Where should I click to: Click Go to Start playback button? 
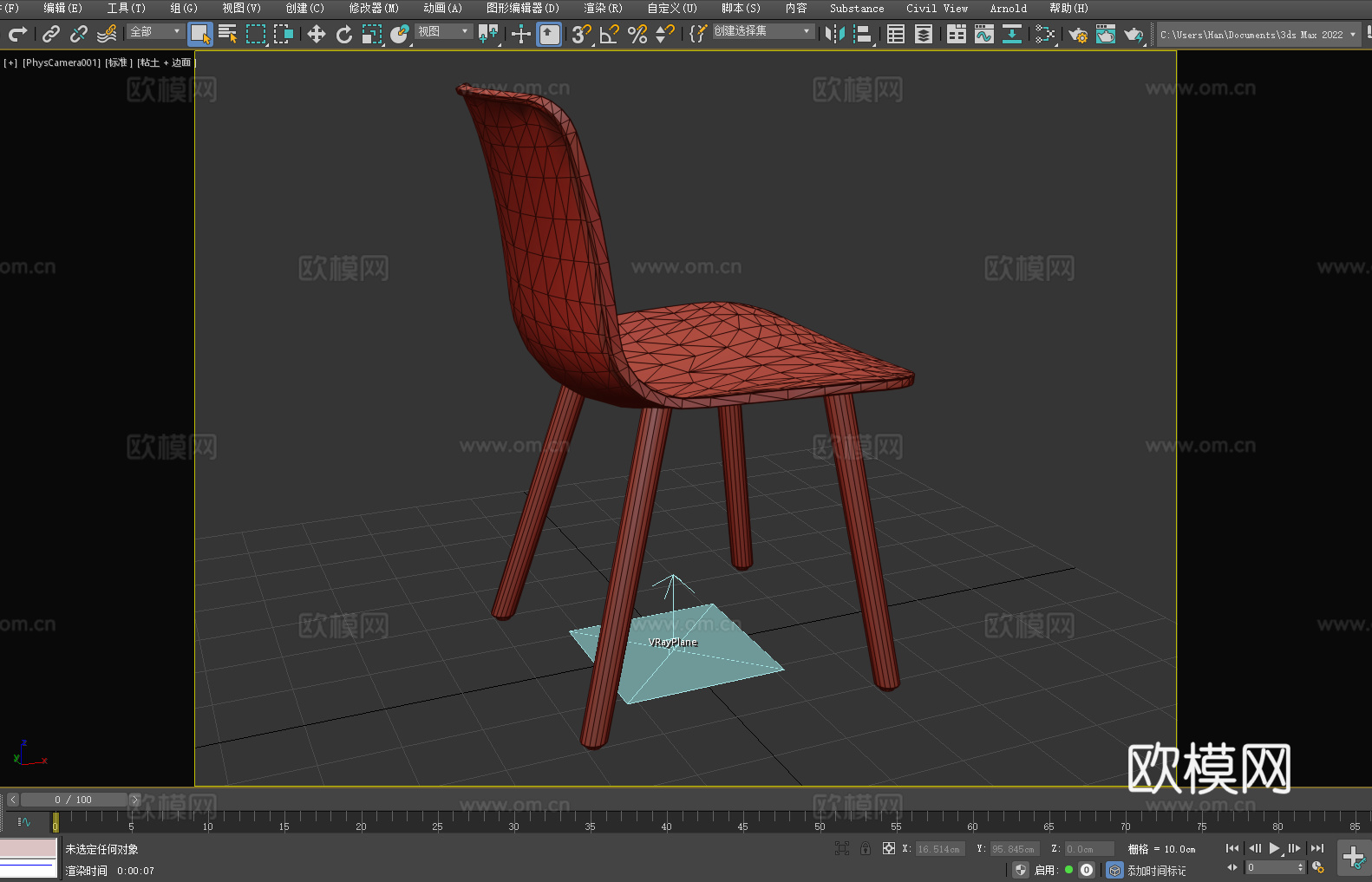pos(1232,848)
